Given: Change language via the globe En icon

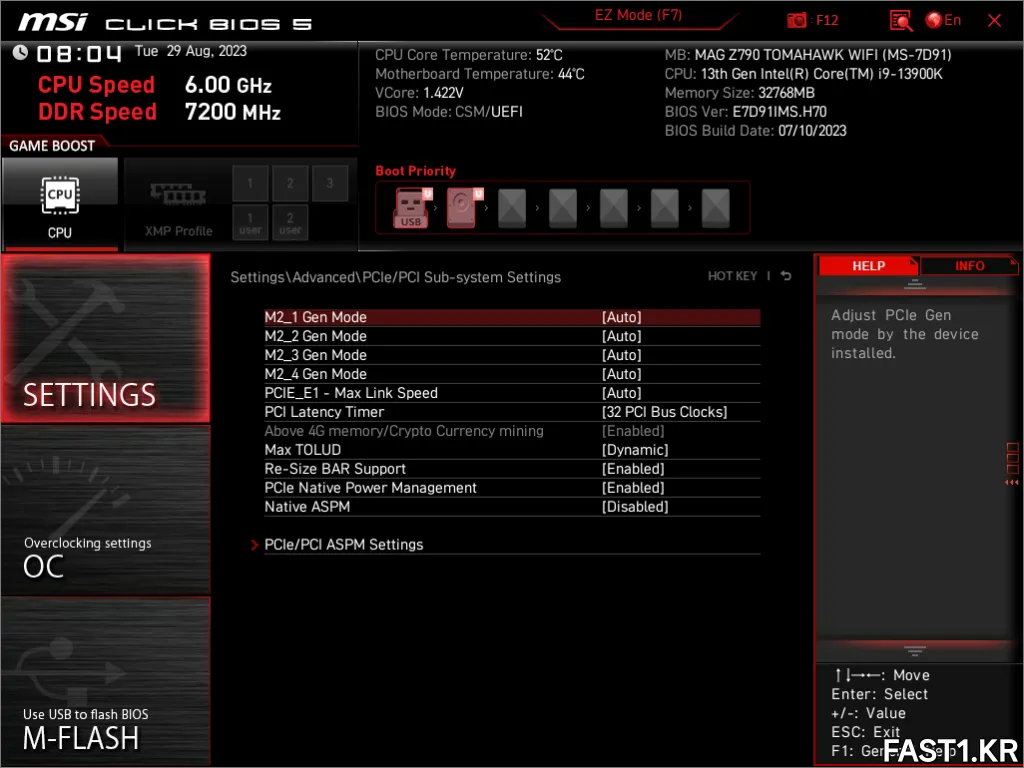Looking at the screenshot, I should click(x=943, y=20).
